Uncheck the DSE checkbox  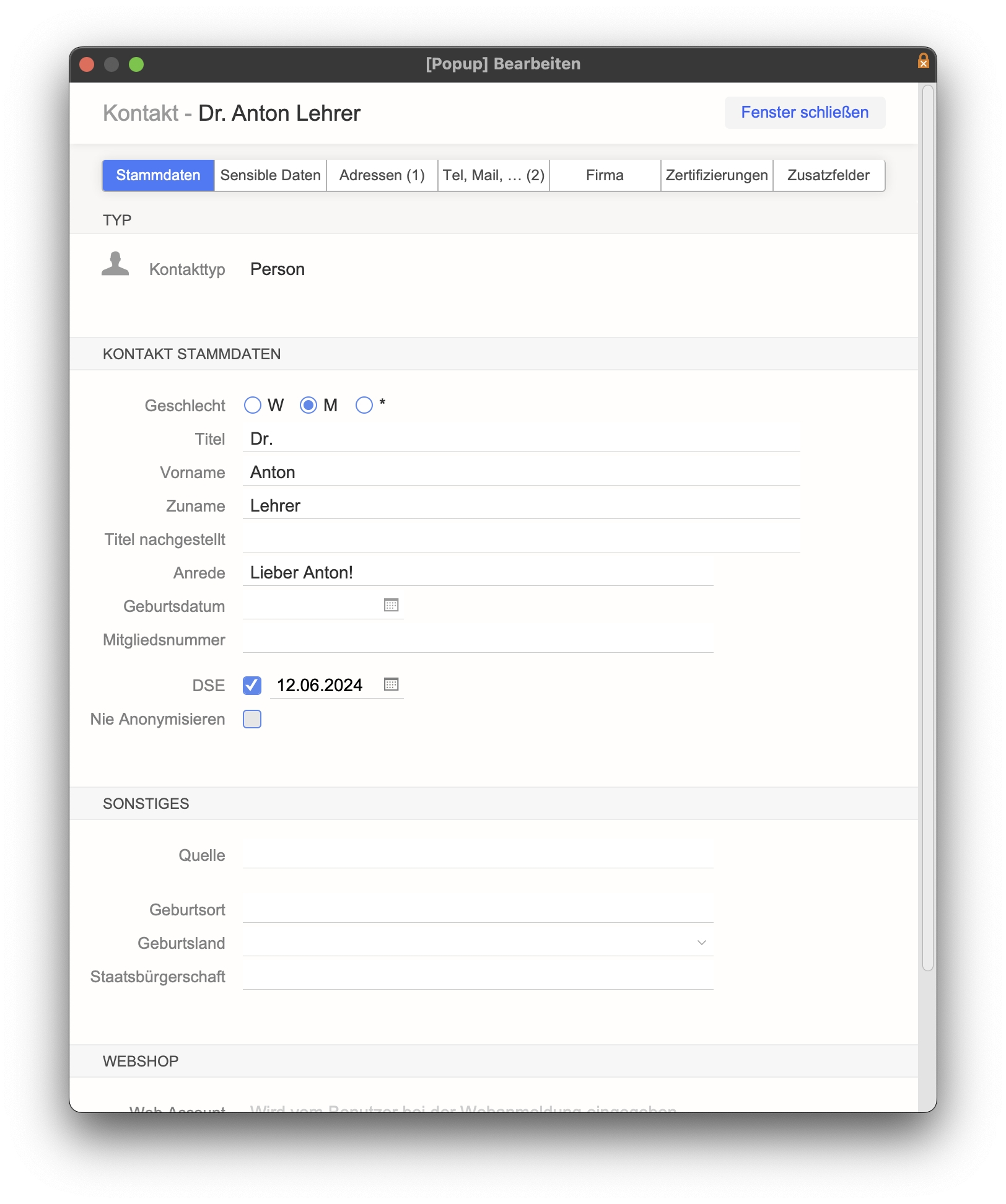(x=252, y=686)
